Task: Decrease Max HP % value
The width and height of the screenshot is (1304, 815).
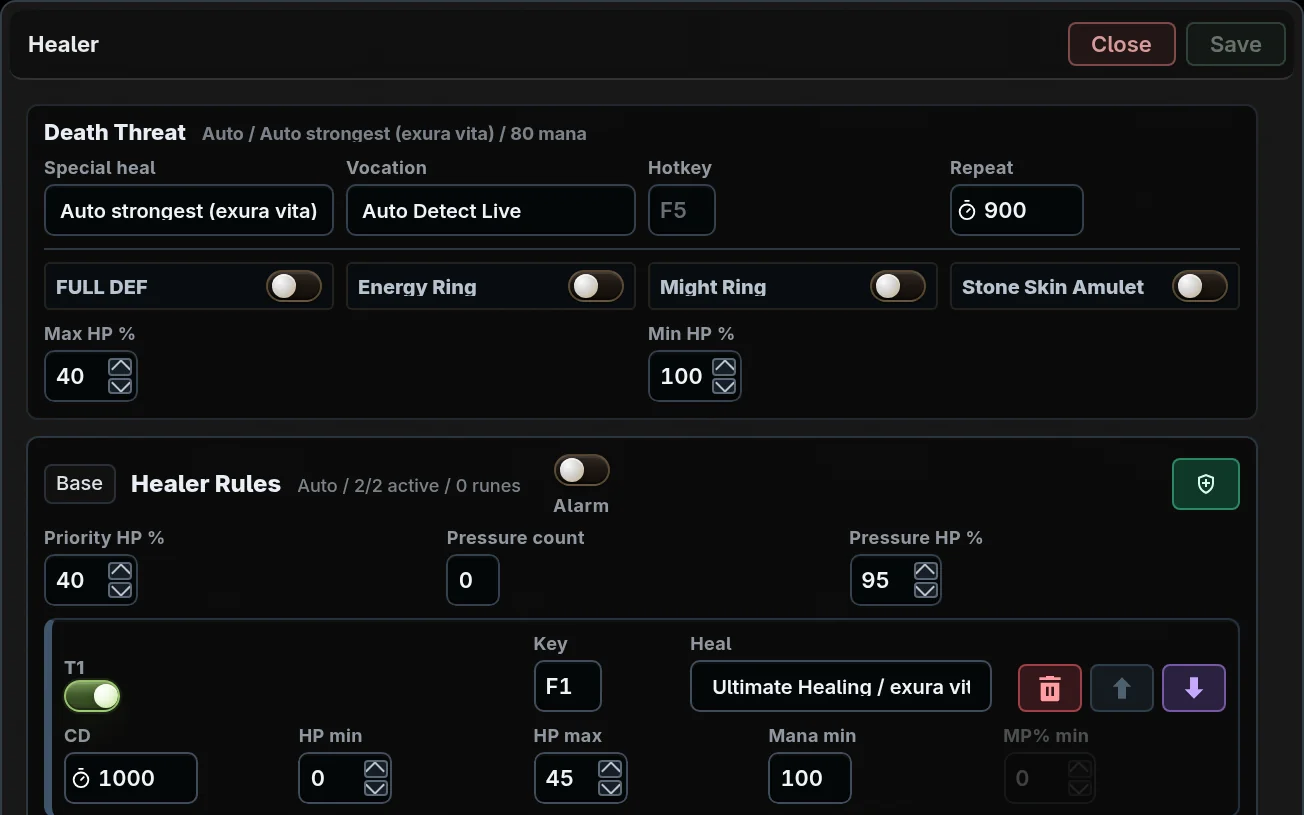Action: 120,386
